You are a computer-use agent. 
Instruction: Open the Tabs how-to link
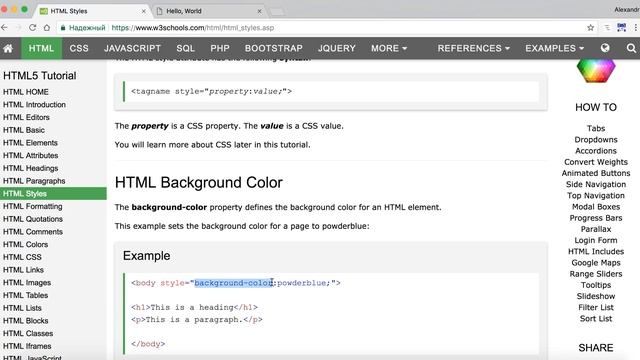click(x=596, y=128)
